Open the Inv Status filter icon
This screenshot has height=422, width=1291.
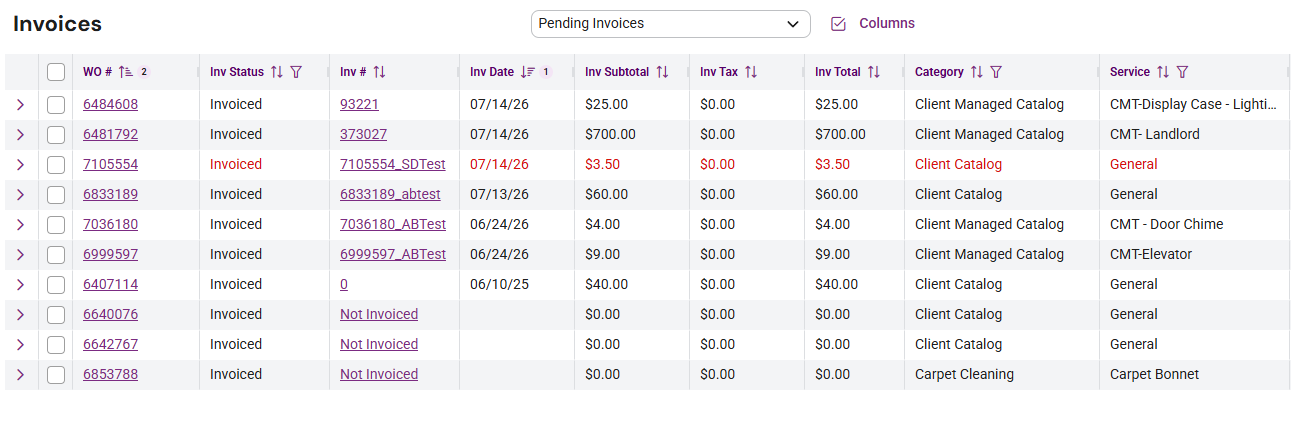(296, 72)
